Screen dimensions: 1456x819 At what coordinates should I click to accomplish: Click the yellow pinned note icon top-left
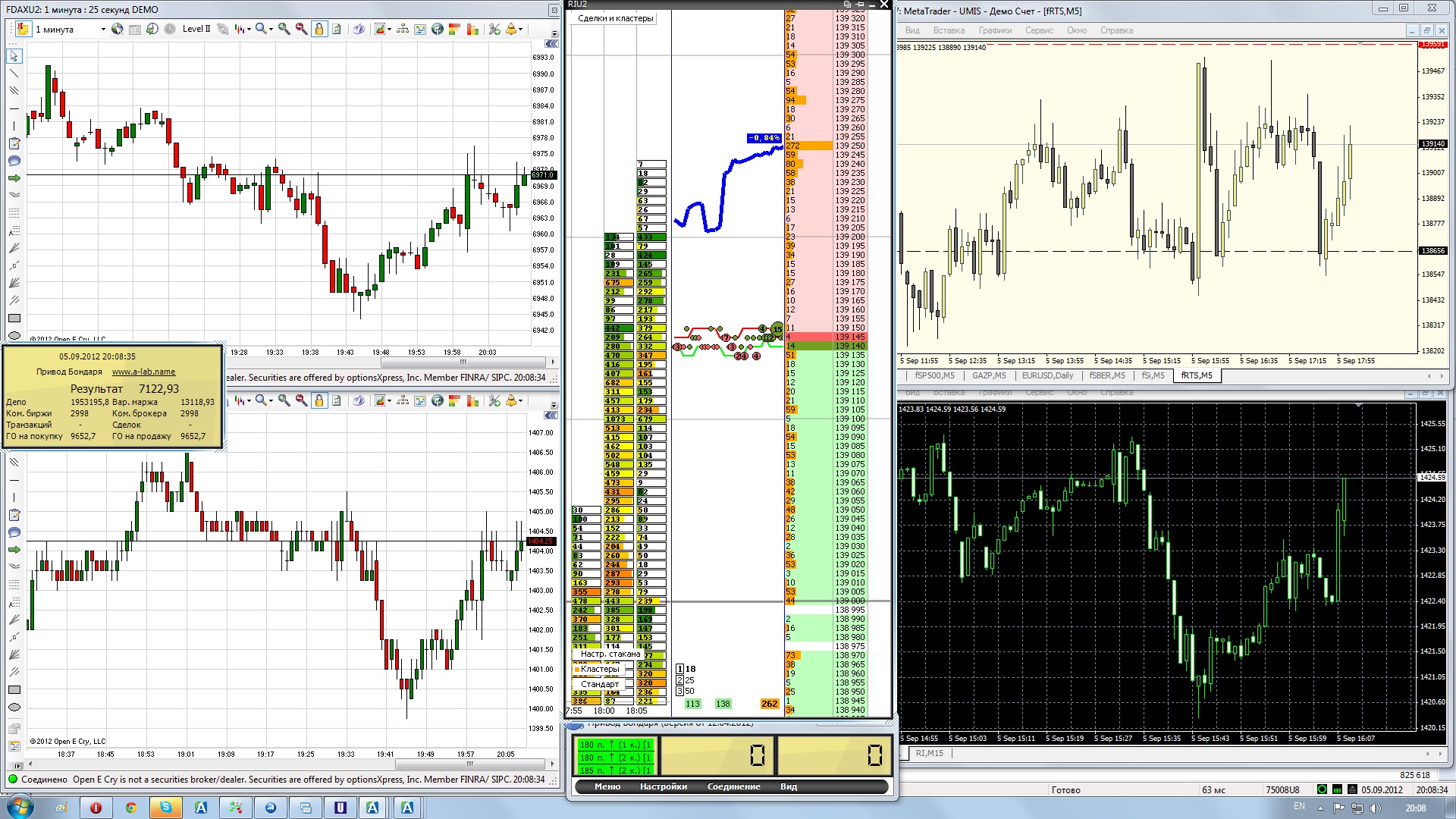click(x=22, y=29)
